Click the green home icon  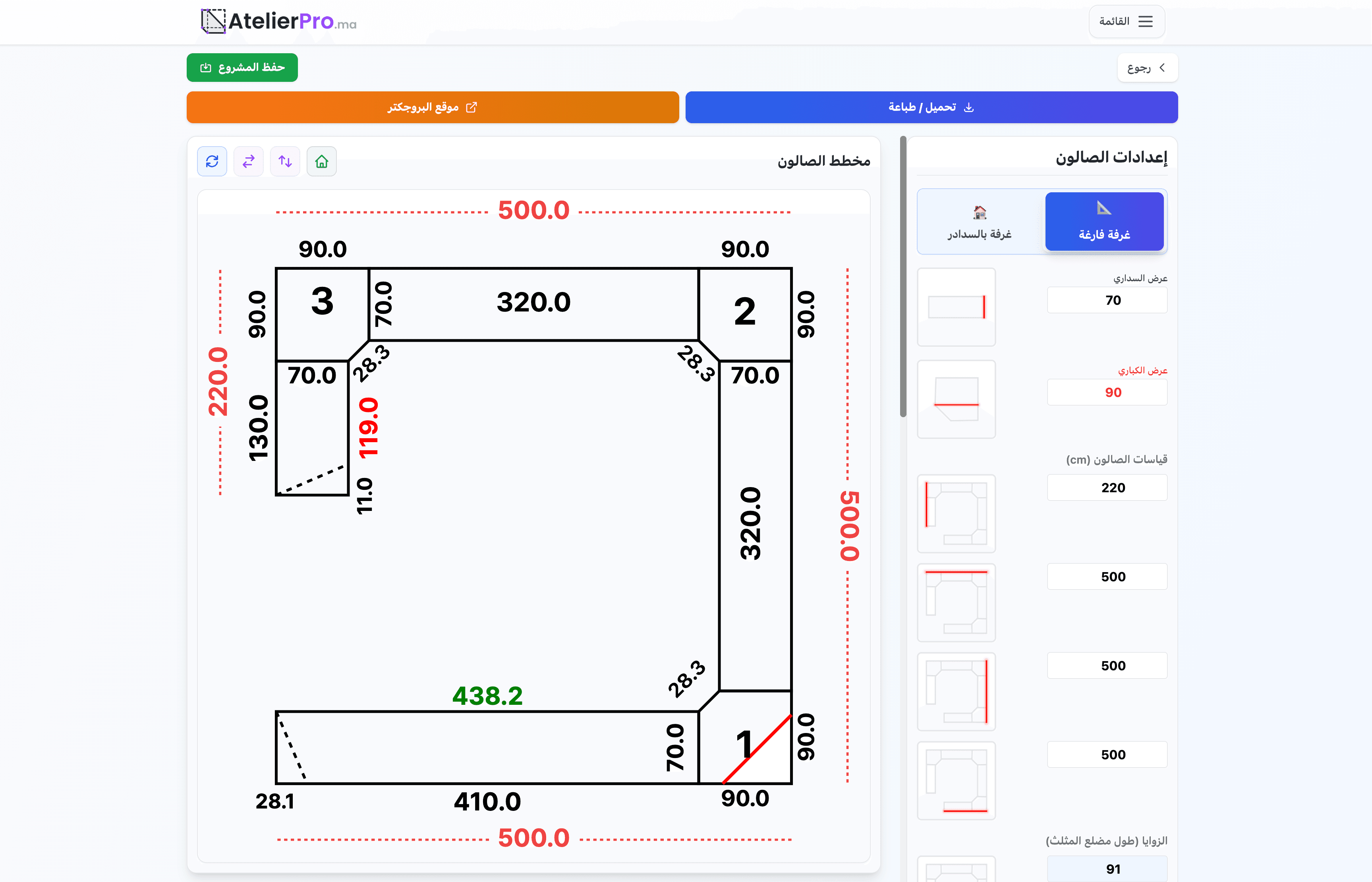click(x=322, y=162)
